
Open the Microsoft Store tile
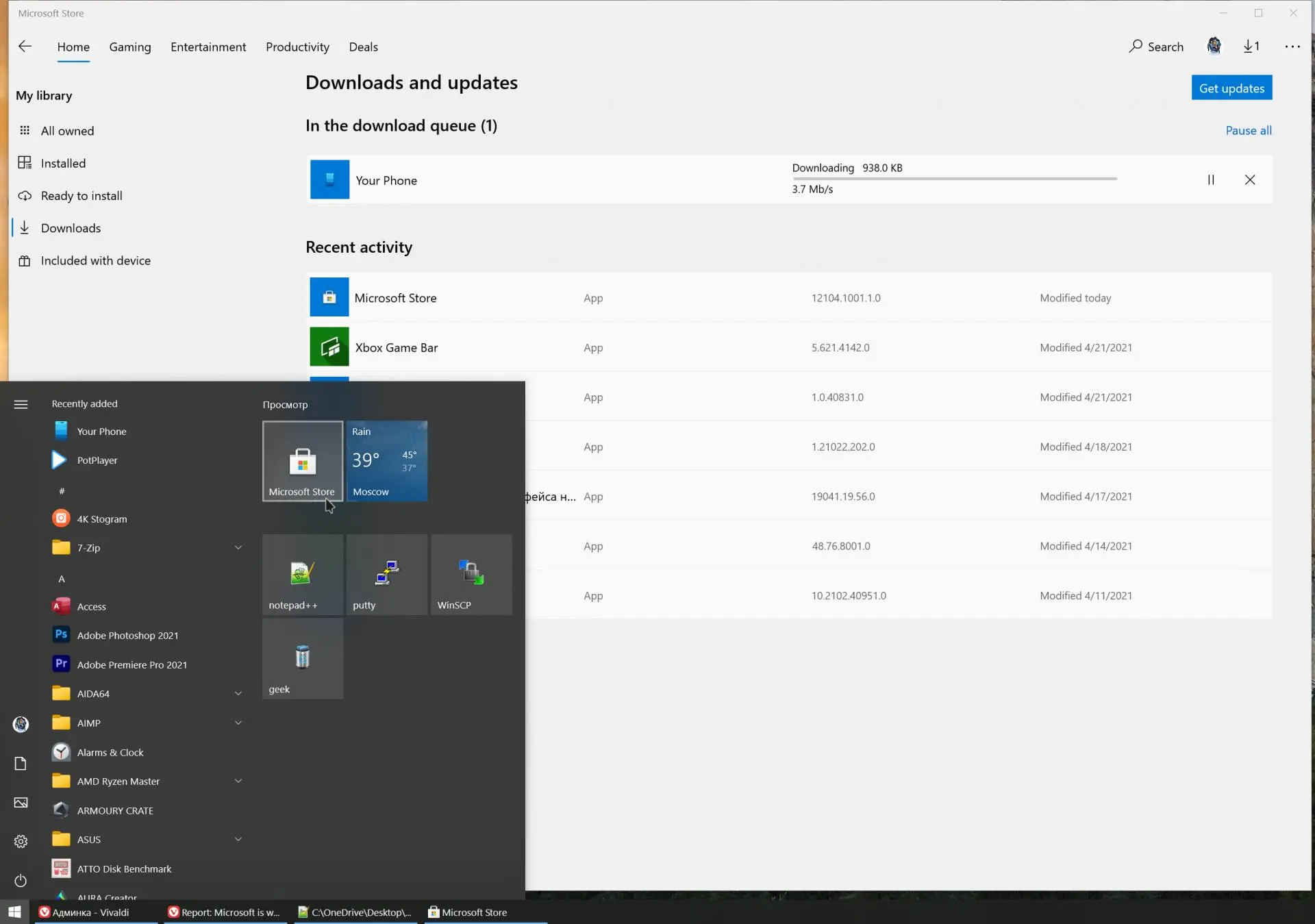[303, 461]
